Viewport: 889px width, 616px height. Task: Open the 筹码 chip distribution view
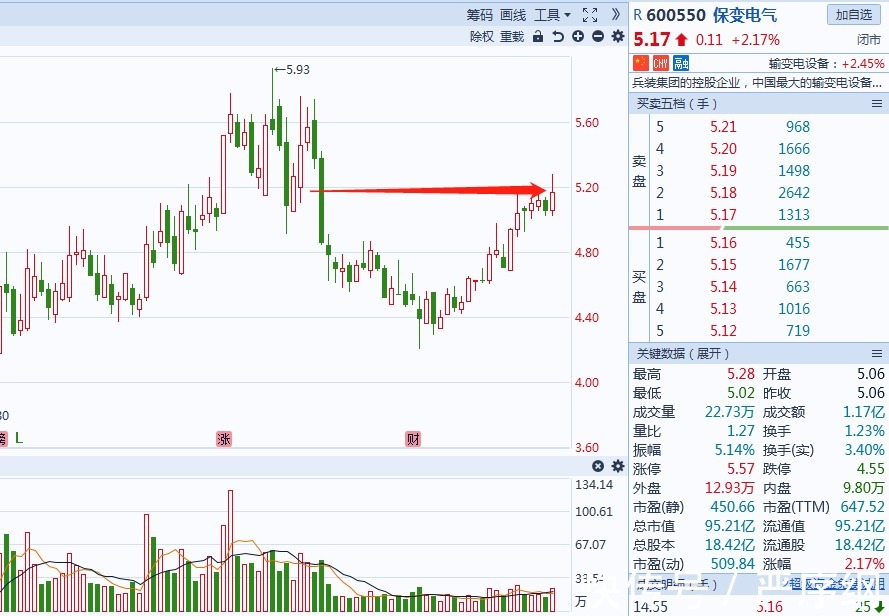coord(480,15)
